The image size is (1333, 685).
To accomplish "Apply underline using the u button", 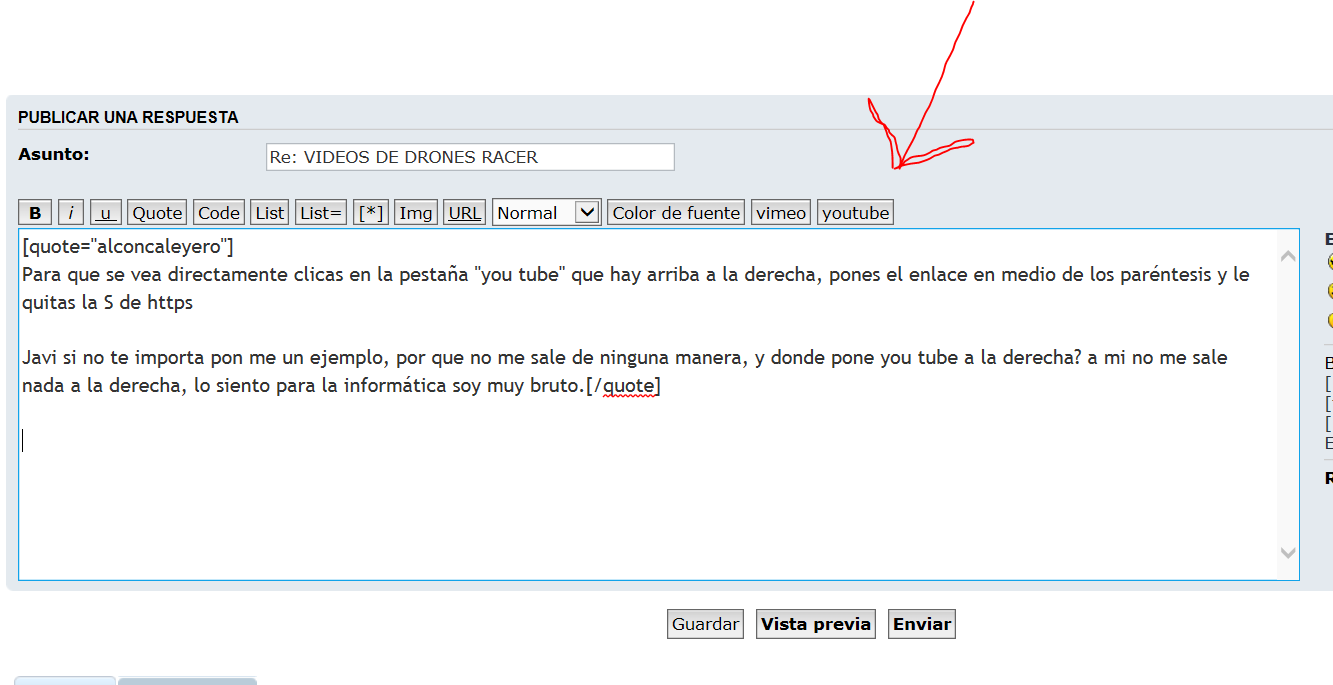I will tap(106, 213).
